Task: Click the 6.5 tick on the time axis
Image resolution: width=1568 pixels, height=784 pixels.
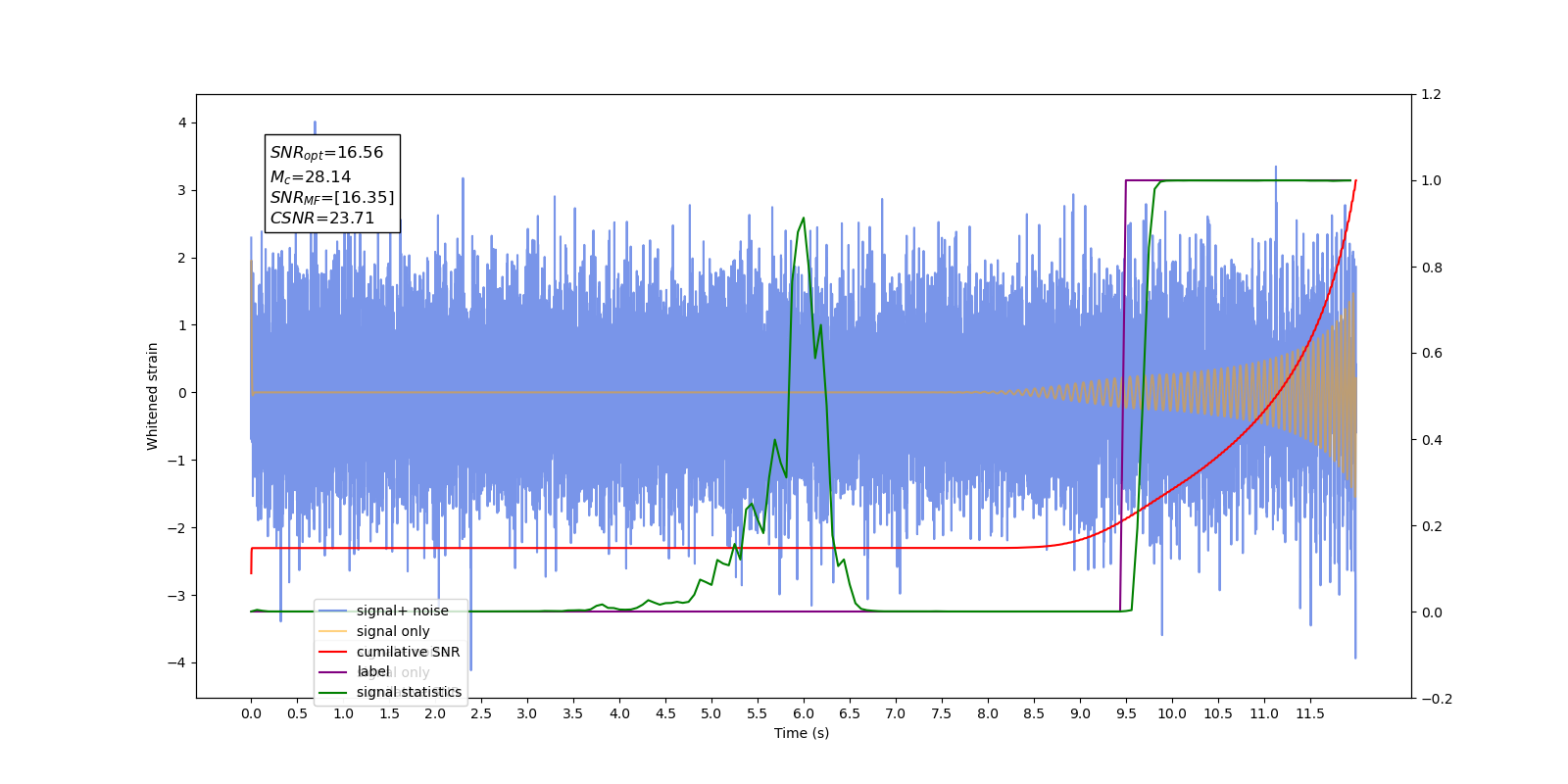Action: [x=850, y=713]
